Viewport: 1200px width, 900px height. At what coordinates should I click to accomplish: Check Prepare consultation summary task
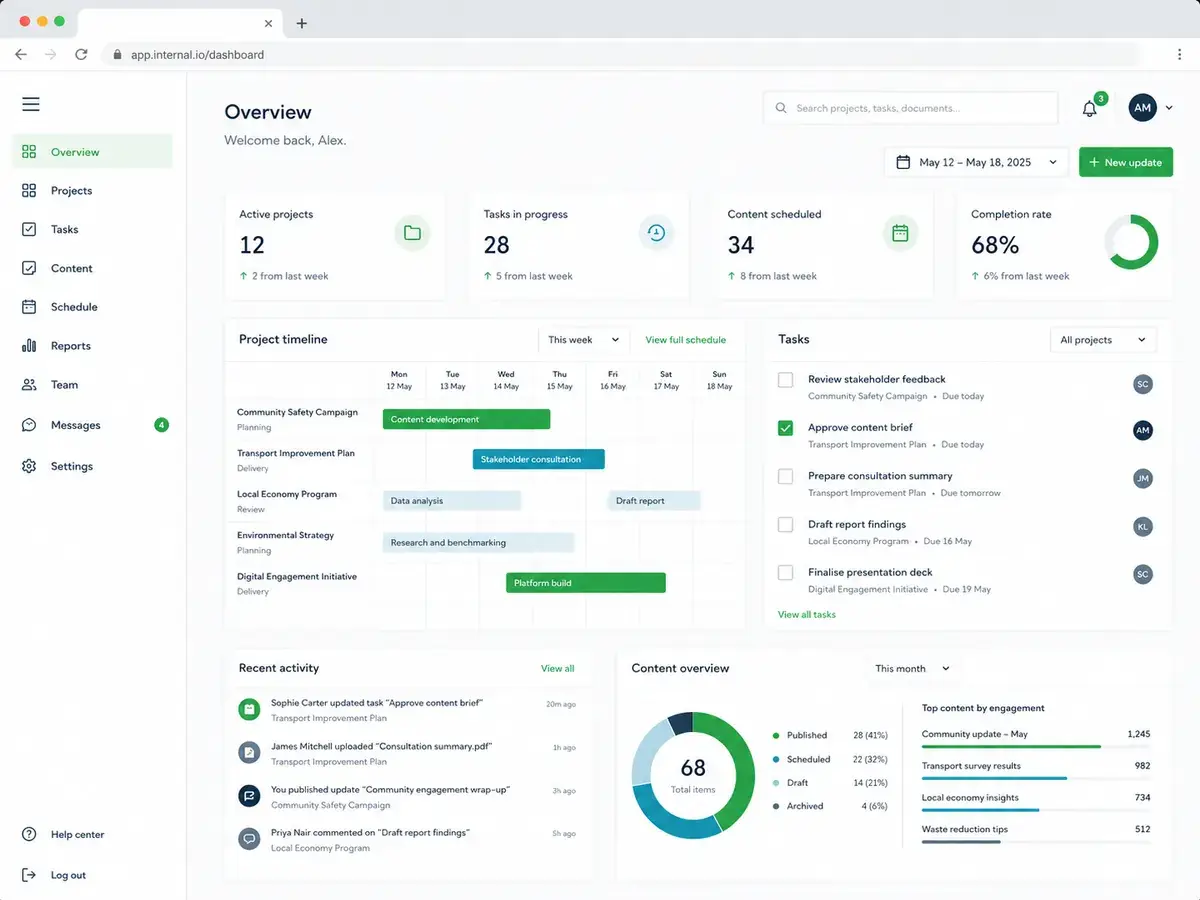[786, 476]
